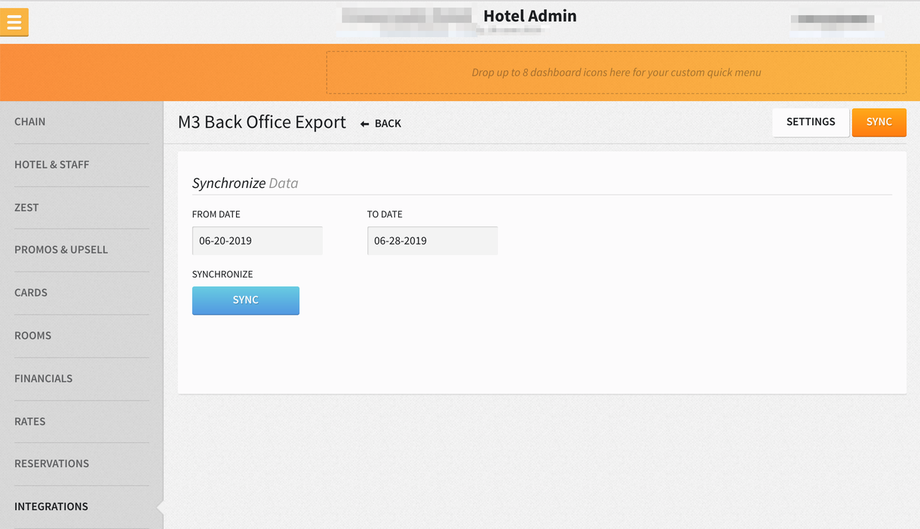Click the orange SYNC button

point(879,122)
